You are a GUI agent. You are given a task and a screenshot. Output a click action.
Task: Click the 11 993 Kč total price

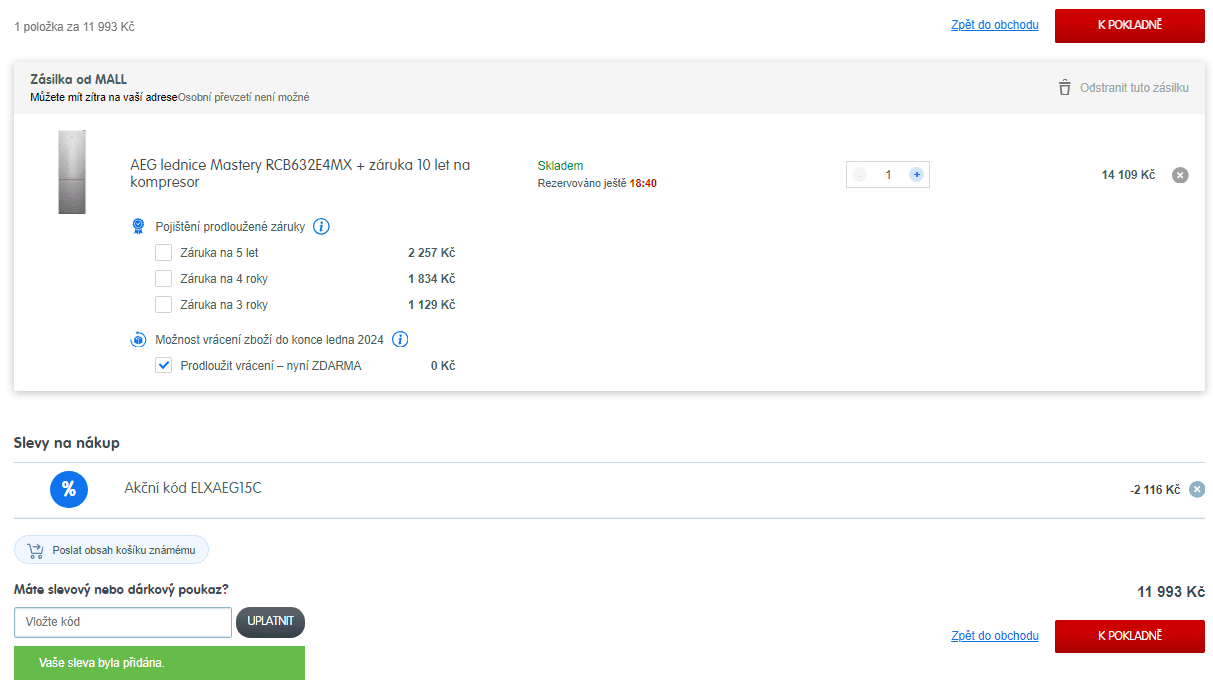click(x=1171, y=592)
